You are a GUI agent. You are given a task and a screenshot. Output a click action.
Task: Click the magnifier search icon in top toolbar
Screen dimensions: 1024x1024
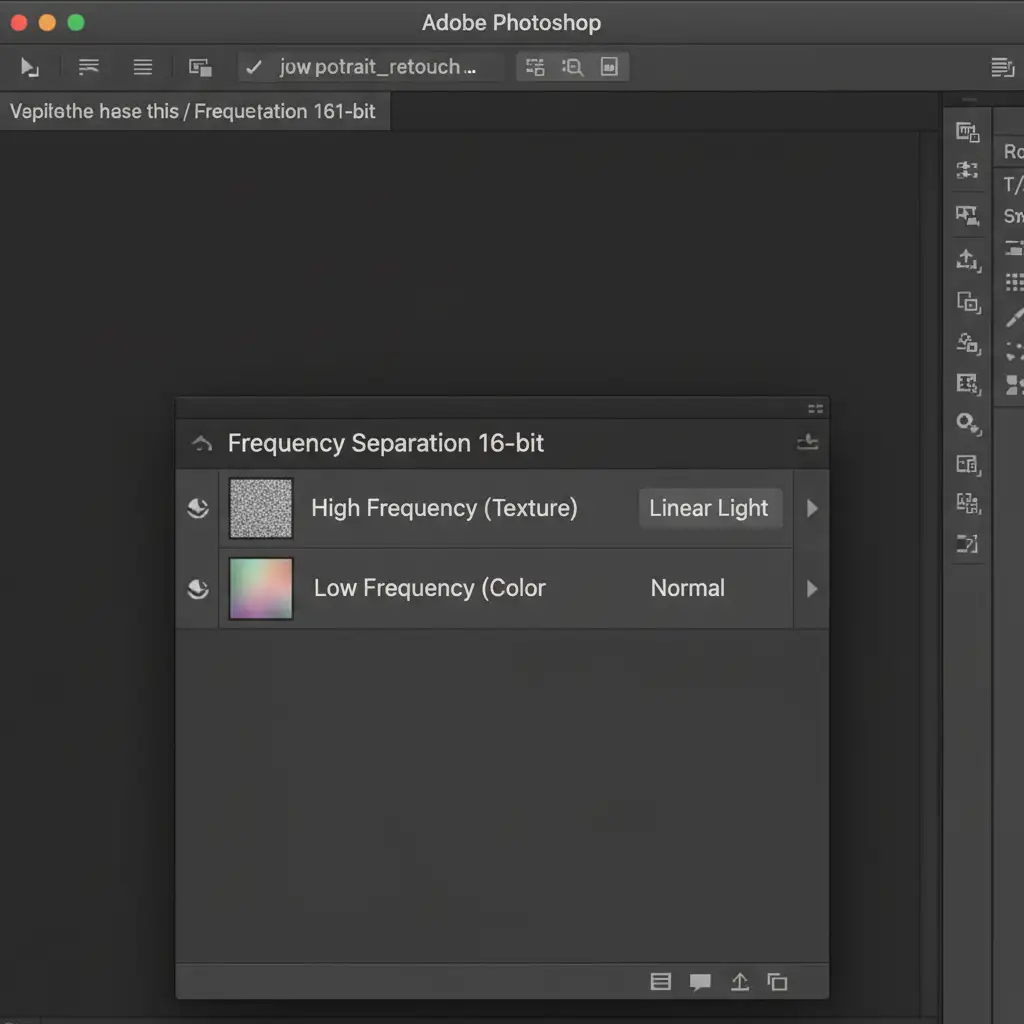[x=572, y=68]
